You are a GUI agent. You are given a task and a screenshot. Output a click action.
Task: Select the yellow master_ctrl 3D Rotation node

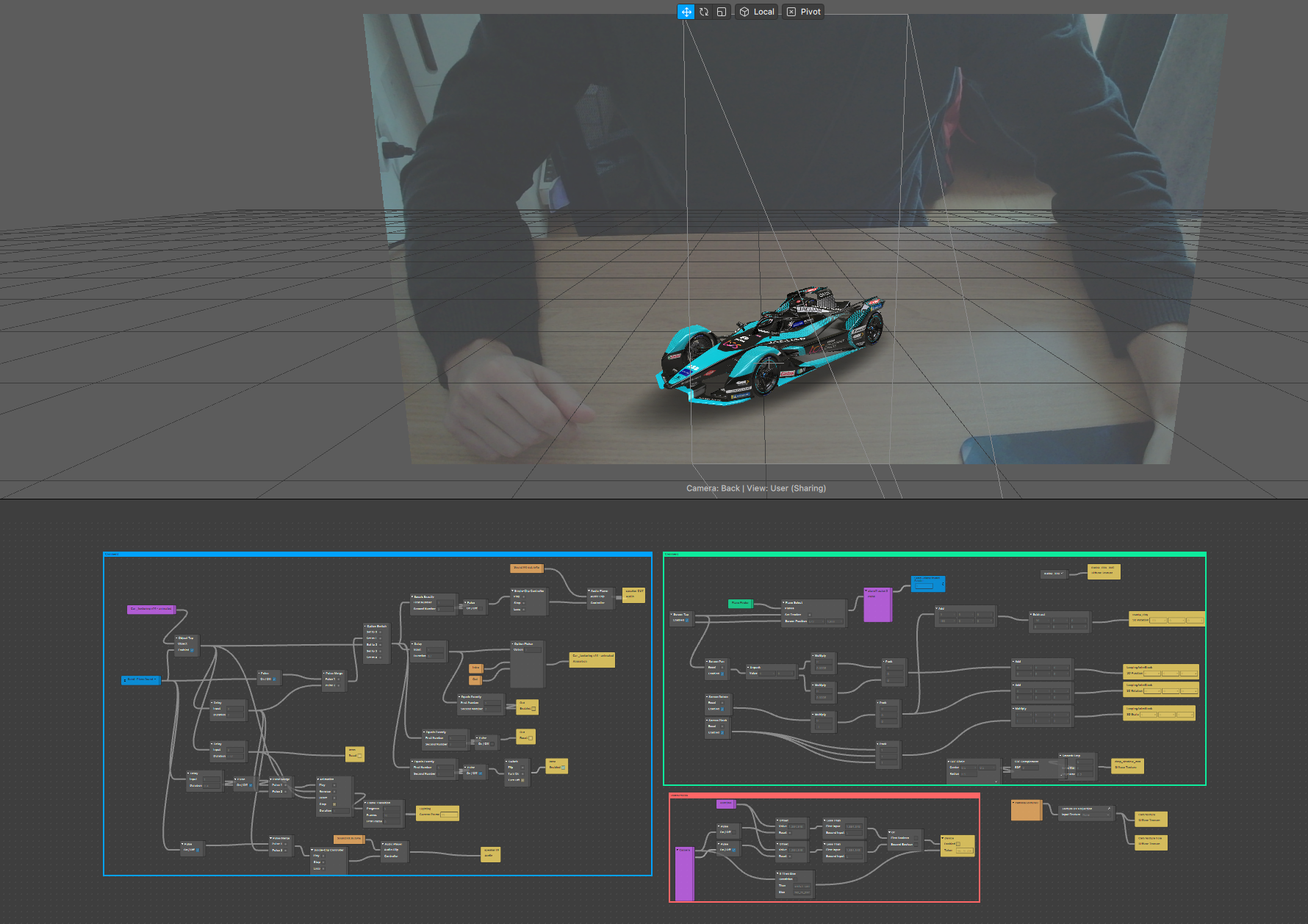click(1167, 618)
